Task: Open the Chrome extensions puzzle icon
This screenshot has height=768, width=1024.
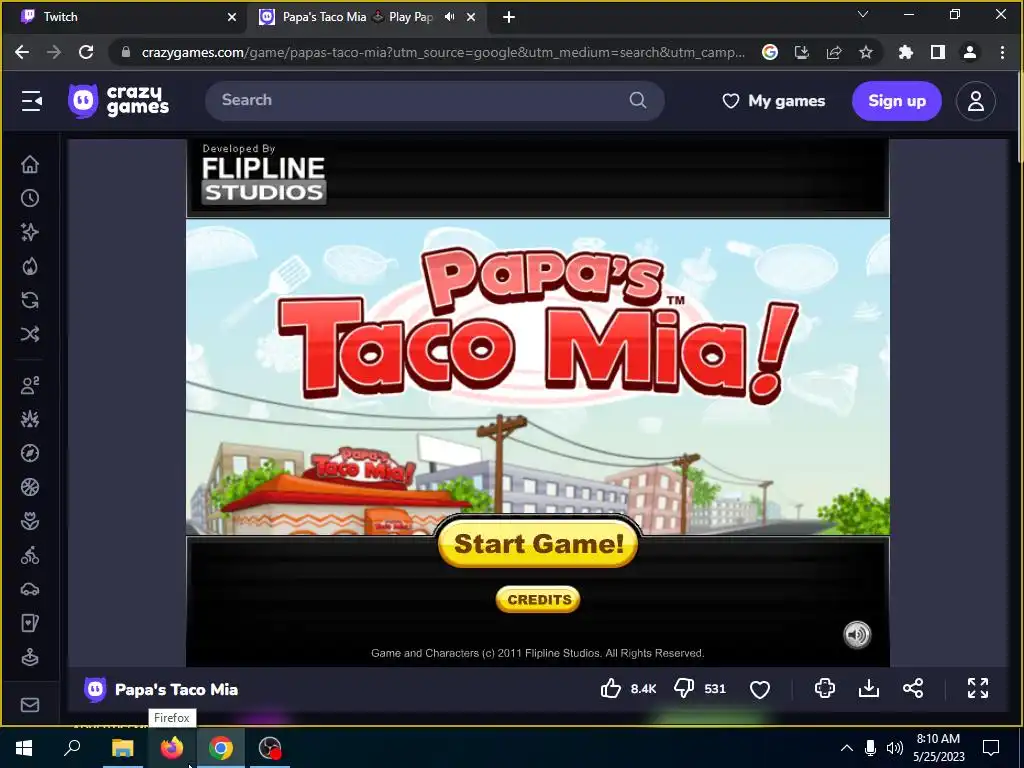Action: point(905,52)
